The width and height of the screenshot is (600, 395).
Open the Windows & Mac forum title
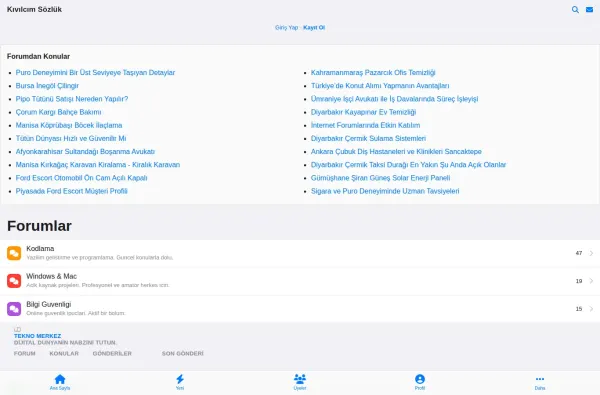(x=52, y=276)
